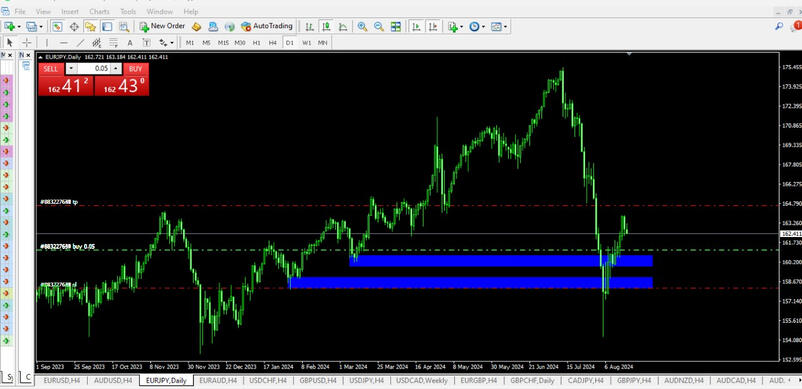This screenshot has width=802, height=389.
Task: Click the Zoom In magnifier icon
Action: coord(362,27)
